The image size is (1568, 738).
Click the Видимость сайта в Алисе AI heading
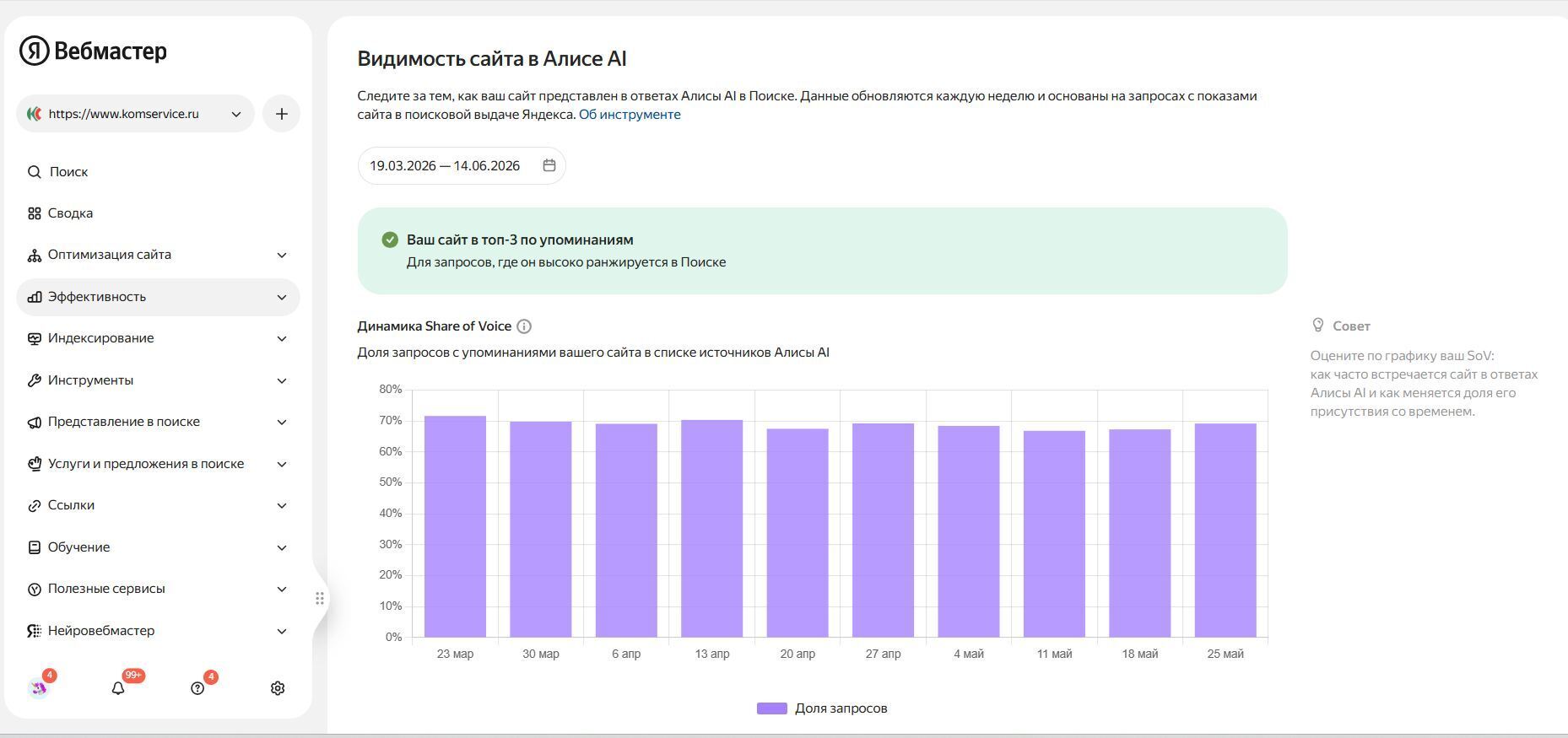click(x=492, y=59)
